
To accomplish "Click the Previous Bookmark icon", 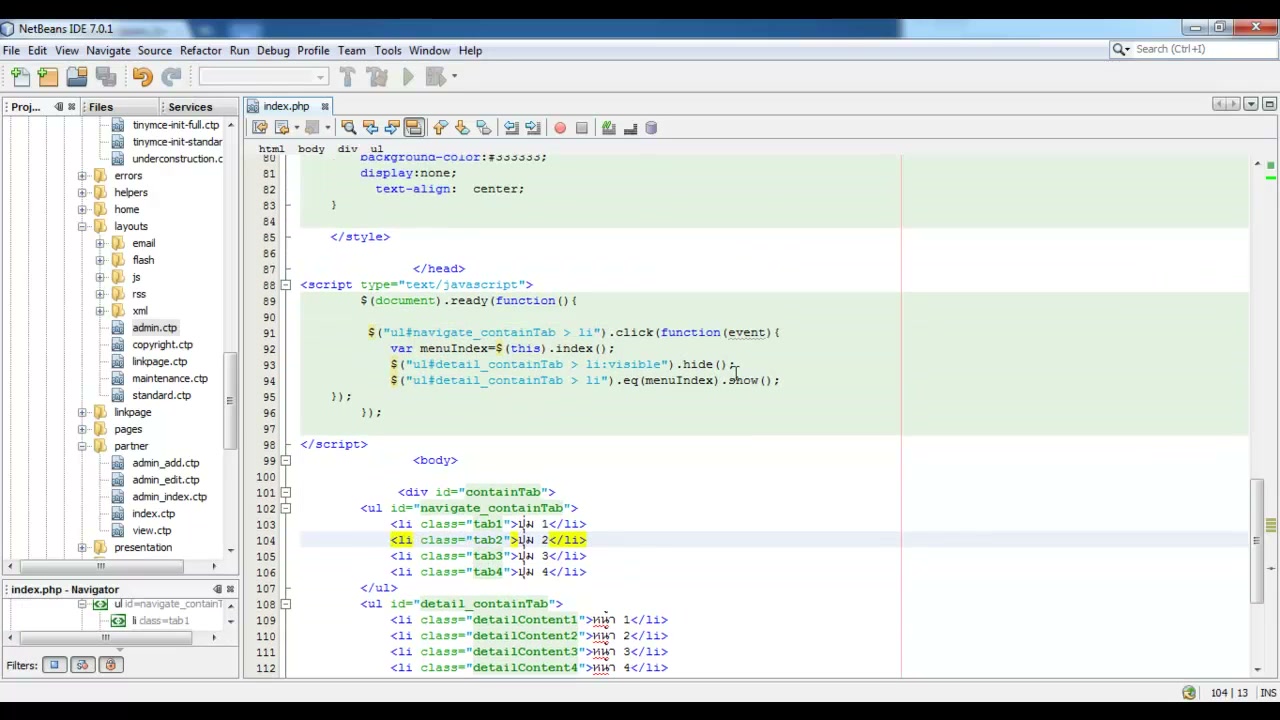I will click(x=440, y=128).
